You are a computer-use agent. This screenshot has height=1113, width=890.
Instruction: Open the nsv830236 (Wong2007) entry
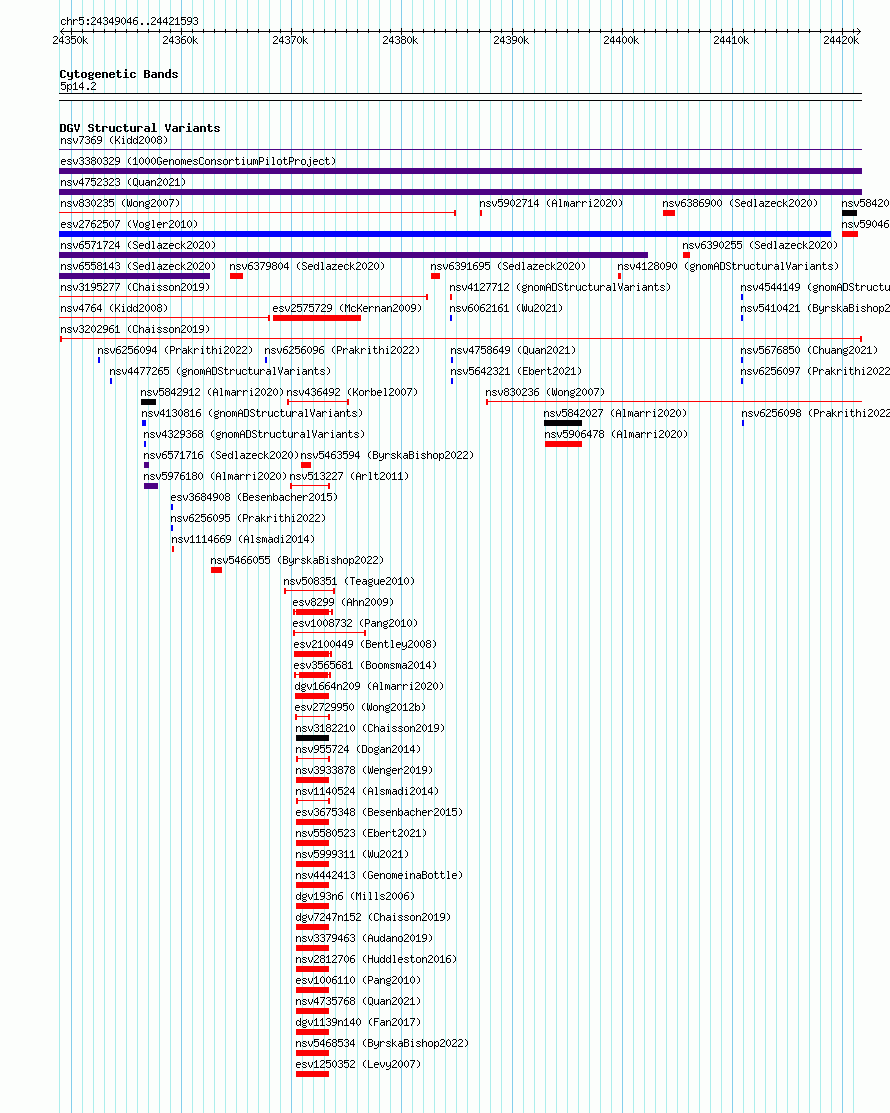(x=545, y=393)
